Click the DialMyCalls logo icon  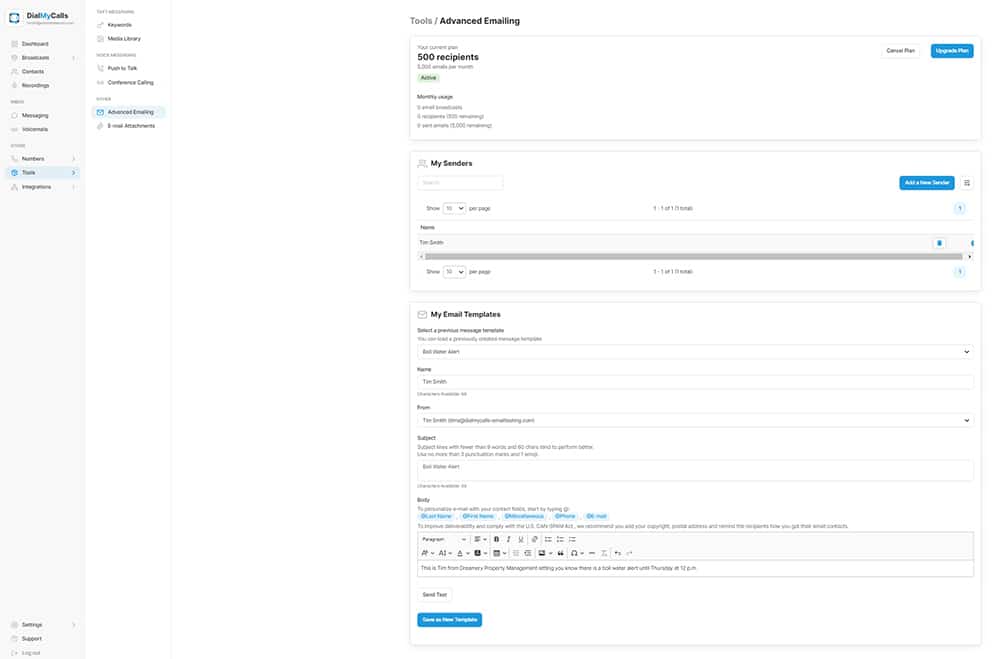pos(14,17)
